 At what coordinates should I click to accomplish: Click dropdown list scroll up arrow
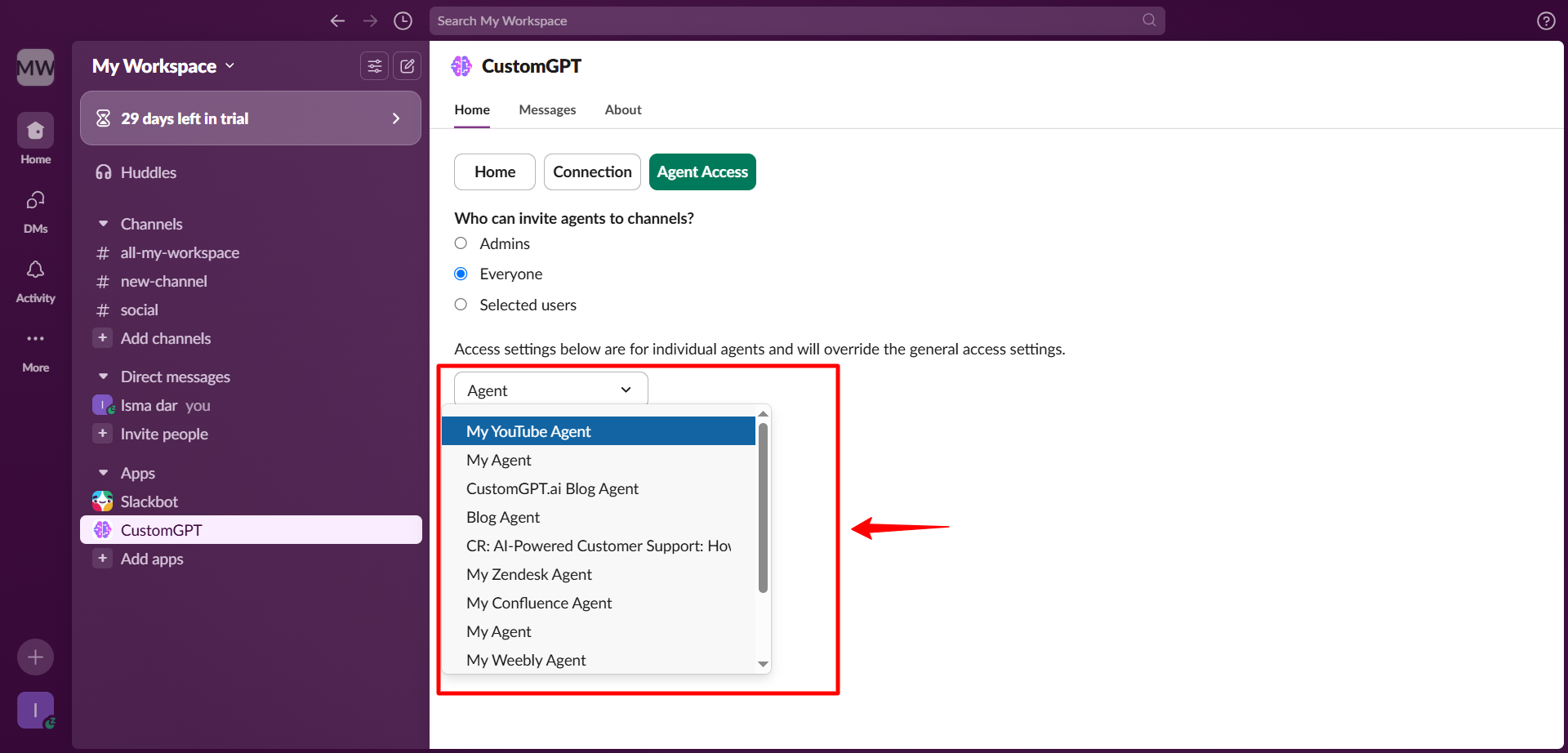[763, 414]
